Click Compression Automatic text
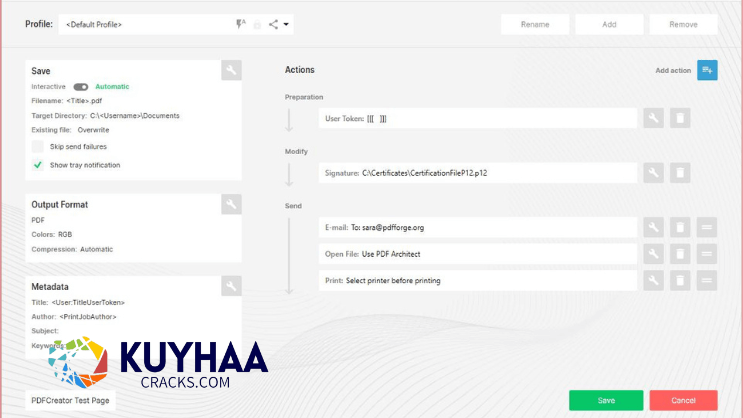 [72, 249]
